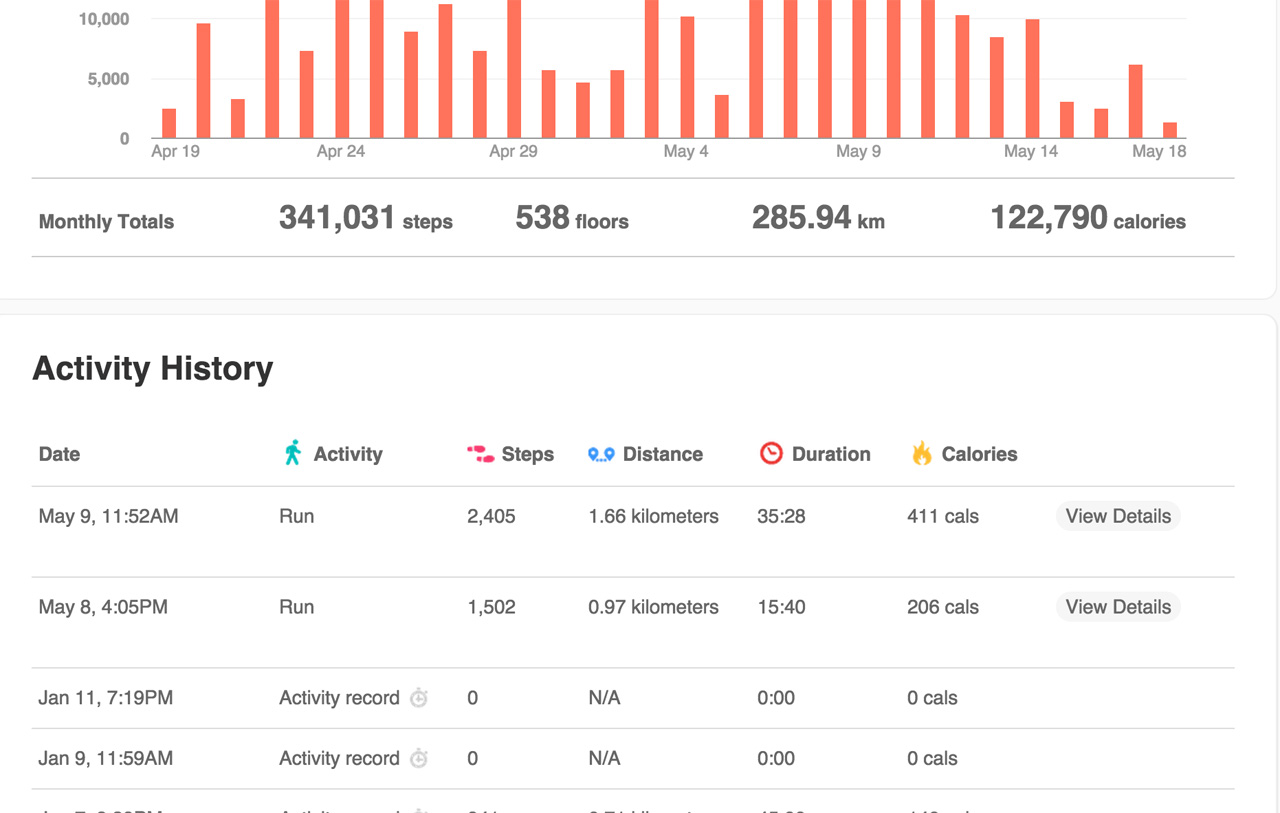
Task: Click the 538 floors total
Action: click(x=572, y=218)
